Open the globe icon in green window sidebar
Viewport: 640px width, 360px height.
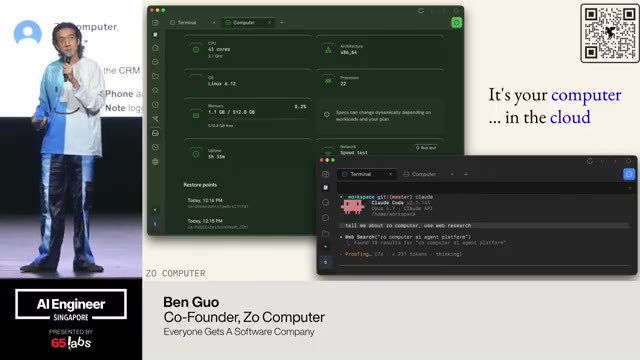156,162
